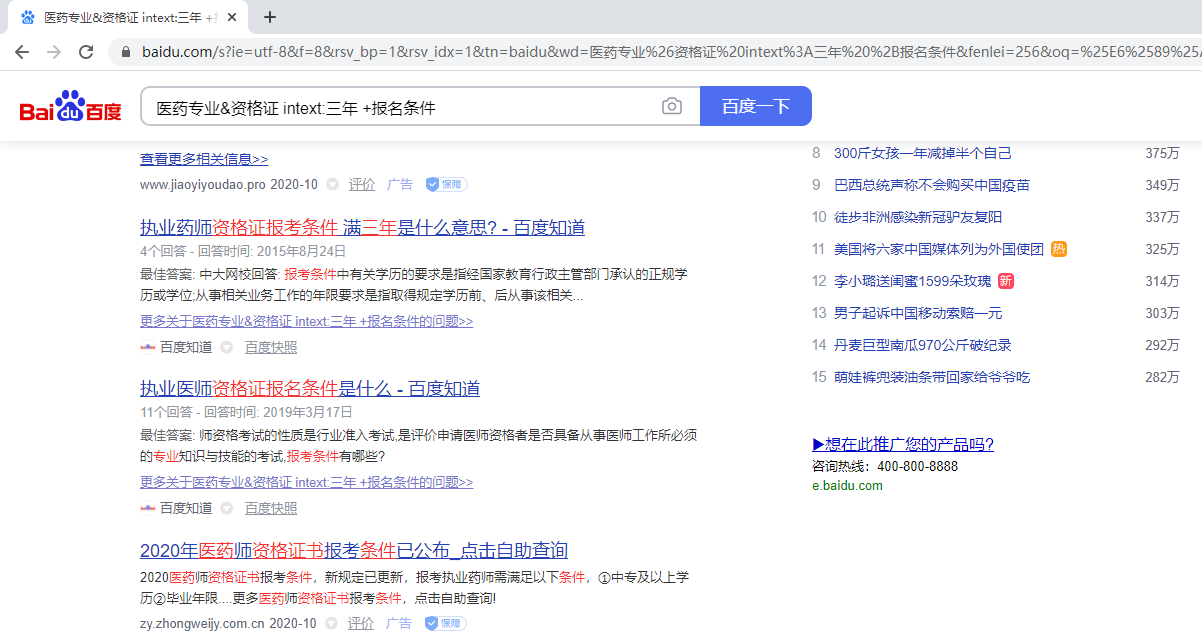Click the browser address bar URL

tap(660, 51)
